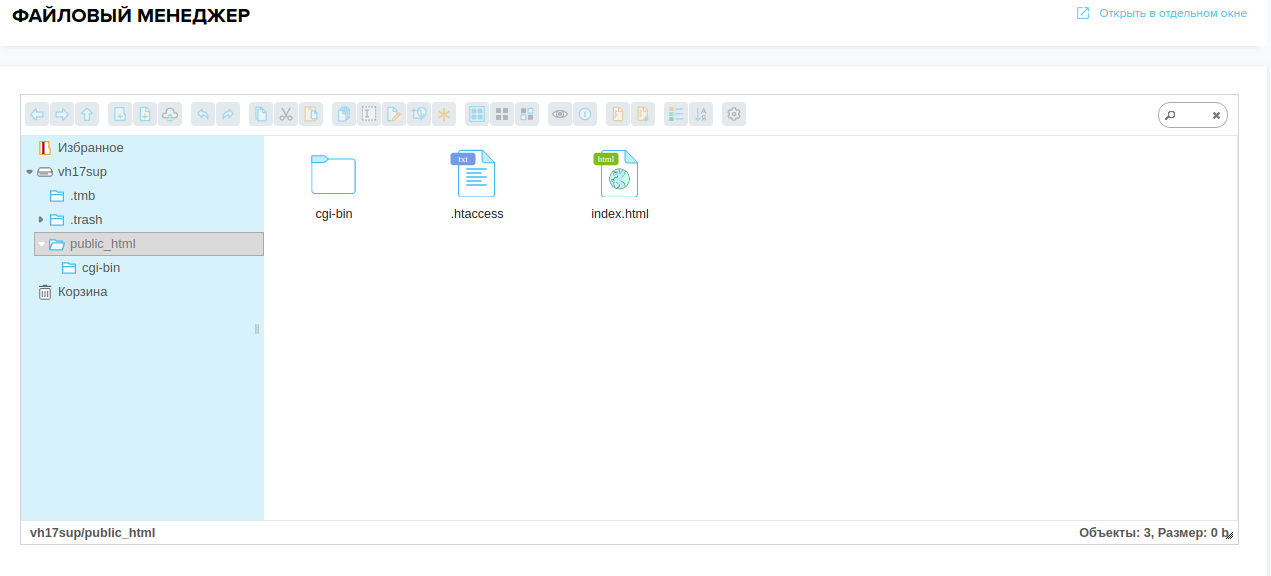Click the Undo toolbar icon
Viewport: 1271px width, 576px height.
(203, 115)
